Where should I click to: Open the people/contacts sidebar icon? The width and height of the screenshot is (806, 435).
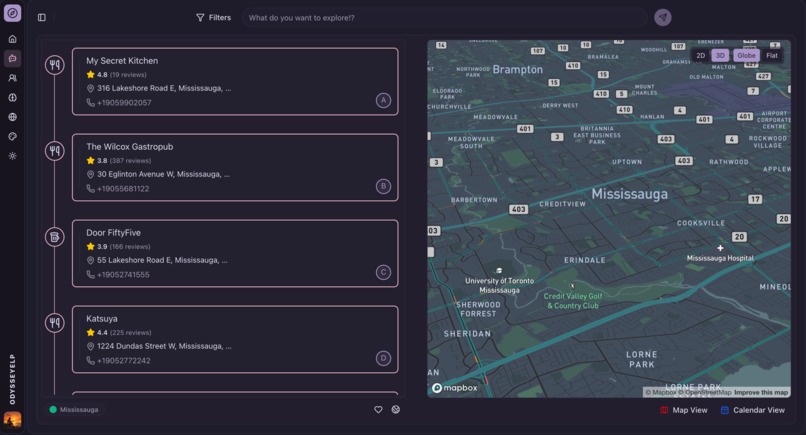pos(12,78)
